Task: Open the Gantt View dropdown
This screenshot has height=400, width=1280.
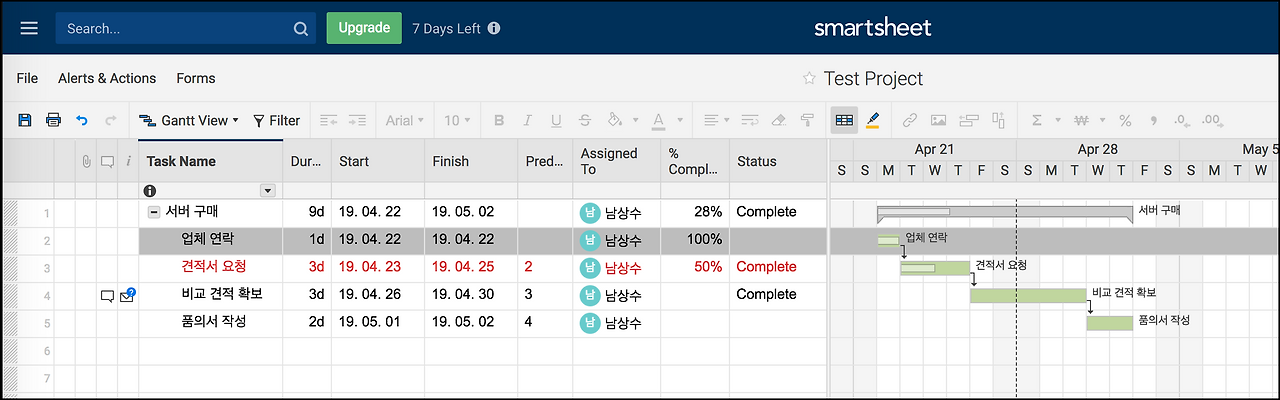Action: [x=189, y=120]
